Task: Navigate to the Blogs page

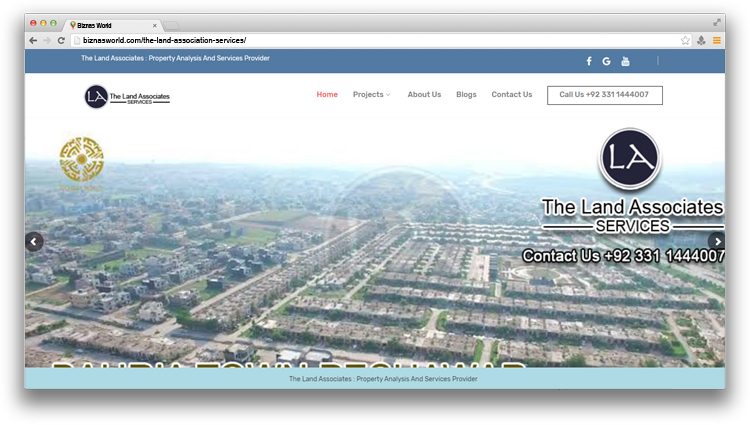Action: click(466, 95)
